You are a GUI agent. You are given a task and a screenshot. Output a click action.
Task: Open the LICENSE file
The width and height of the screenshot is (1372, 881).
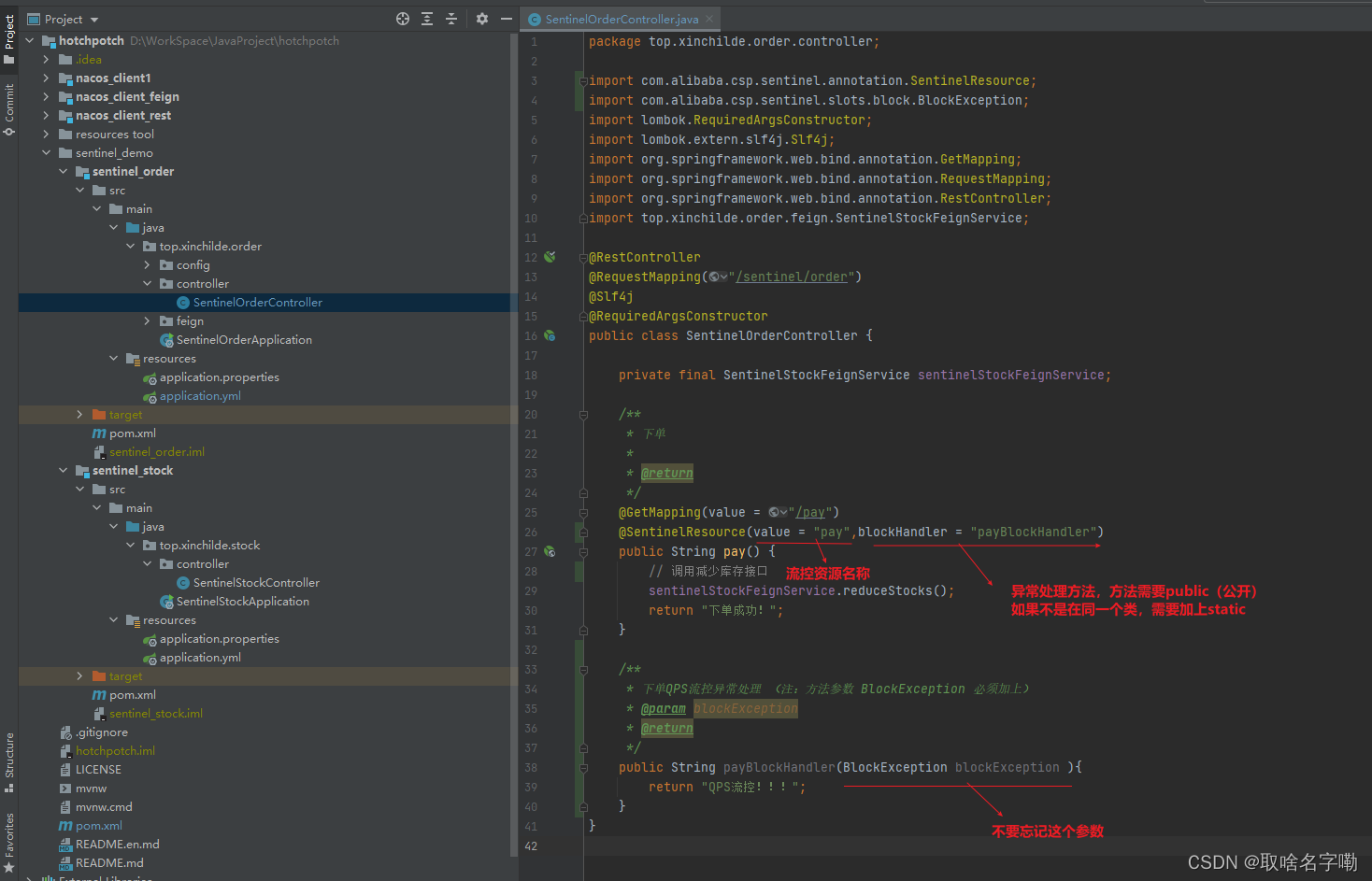tap(98, 770)
